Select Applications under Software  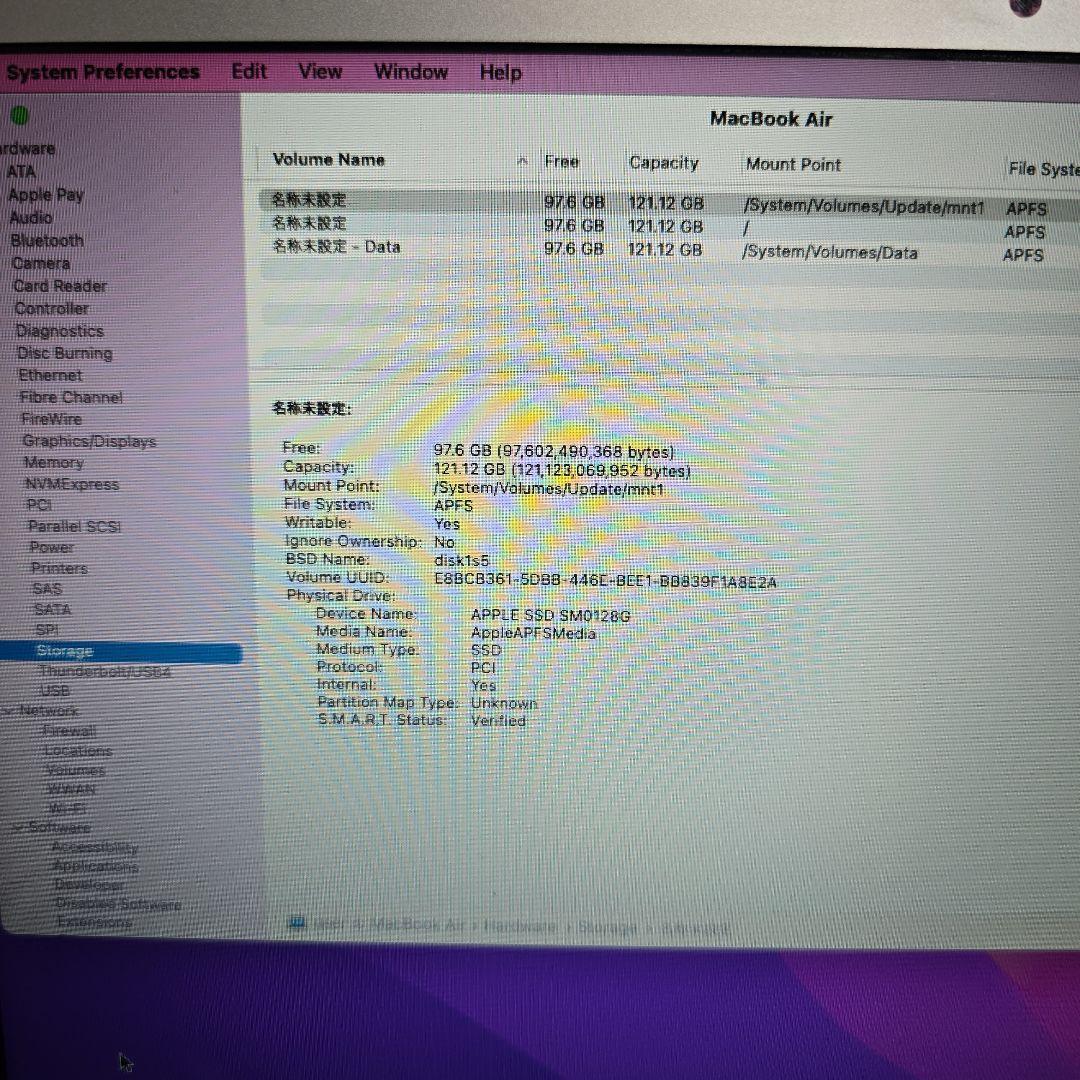95,866
